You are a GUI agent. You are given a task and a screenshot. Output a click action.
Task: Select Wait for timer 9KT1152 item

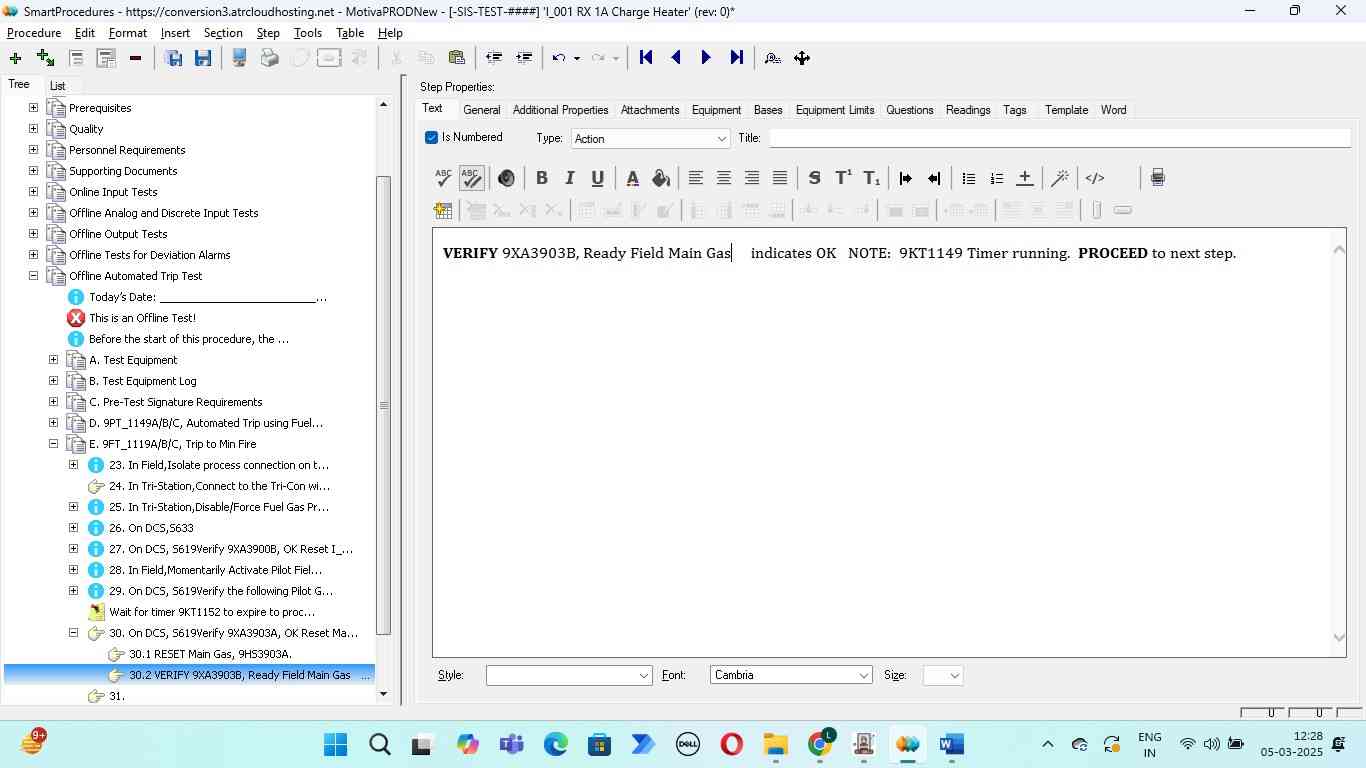[212, 612]
